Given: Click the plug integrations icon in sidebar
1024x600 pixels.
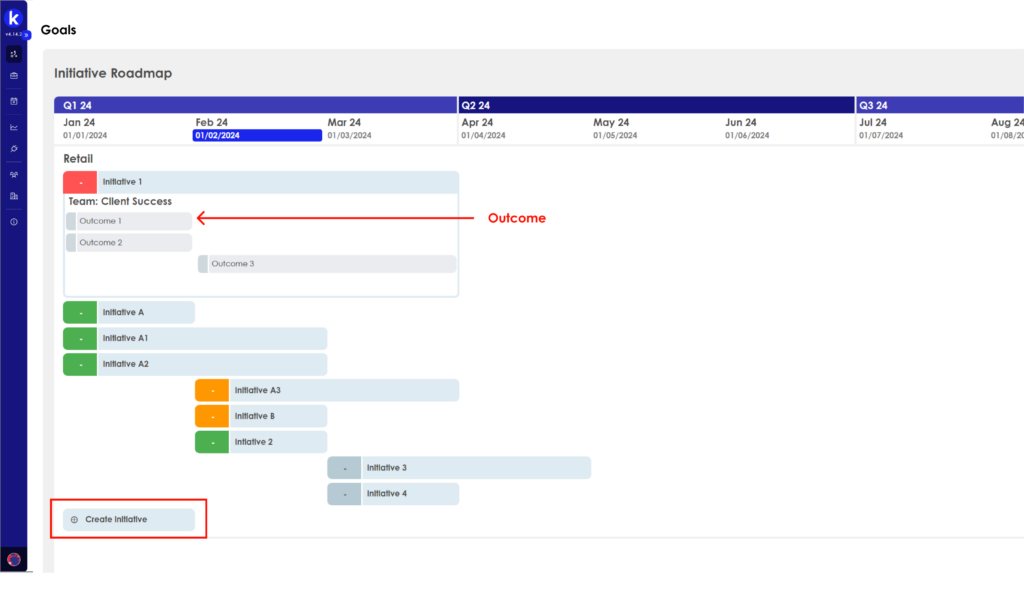Looking at the screenshot, I should coord(14,149).
